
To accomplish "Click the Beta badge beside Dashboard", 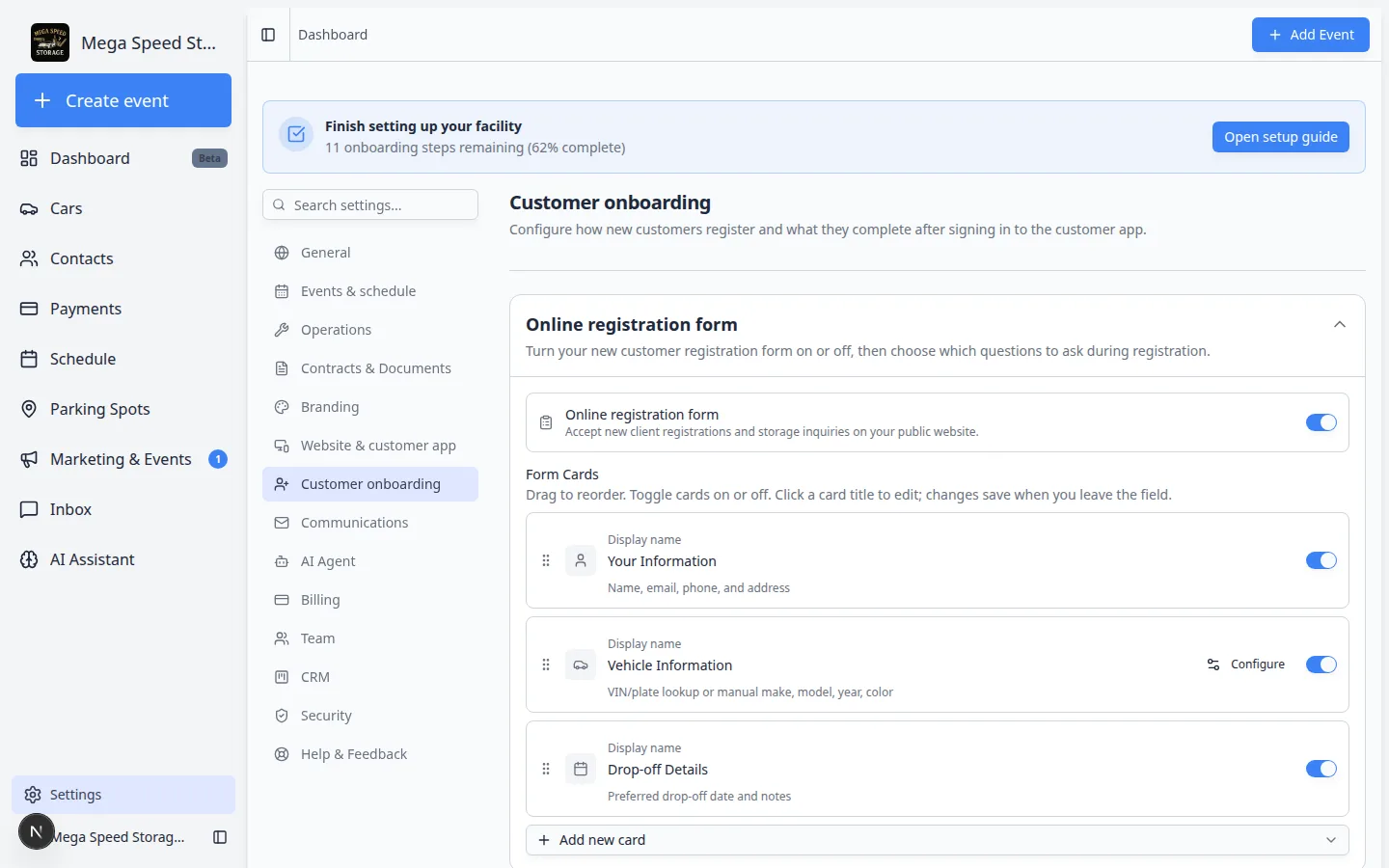I will pyautogui.click(x=209, y=158).
